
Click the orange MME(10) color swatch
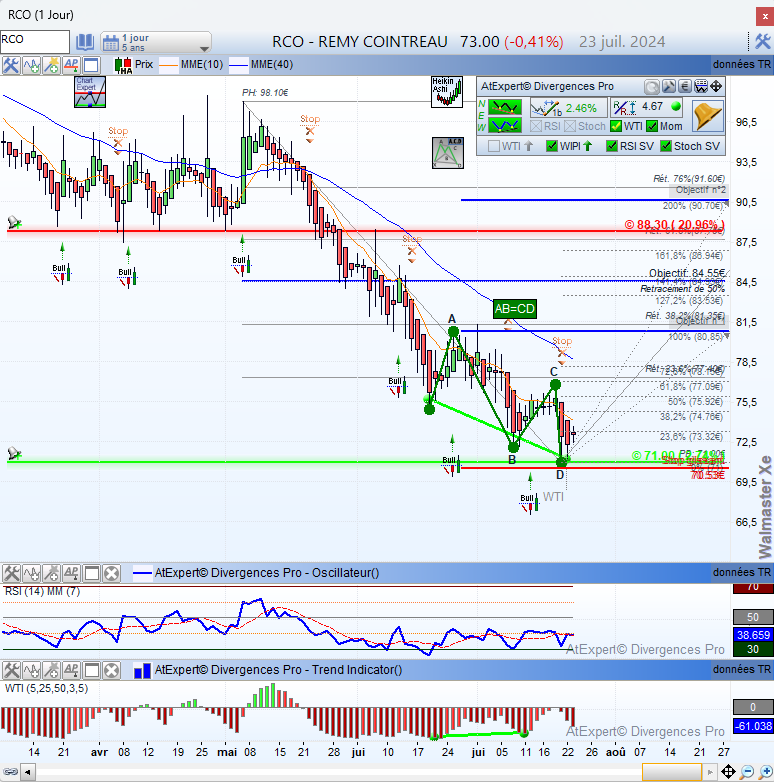tap(169, 65)
